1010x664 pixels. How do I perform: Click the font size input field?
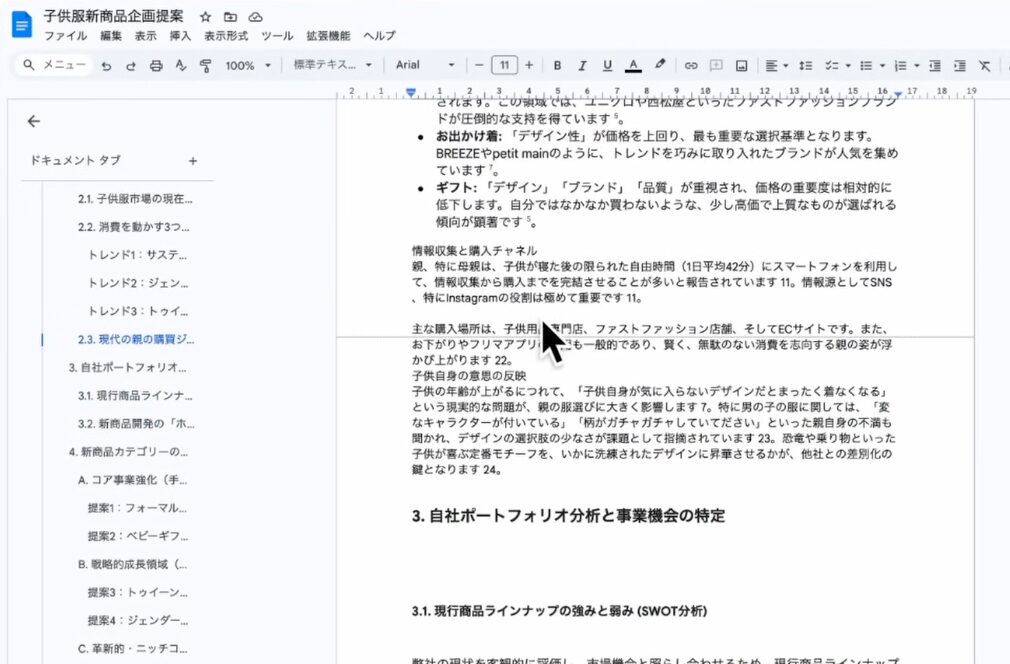click(504, 65)
